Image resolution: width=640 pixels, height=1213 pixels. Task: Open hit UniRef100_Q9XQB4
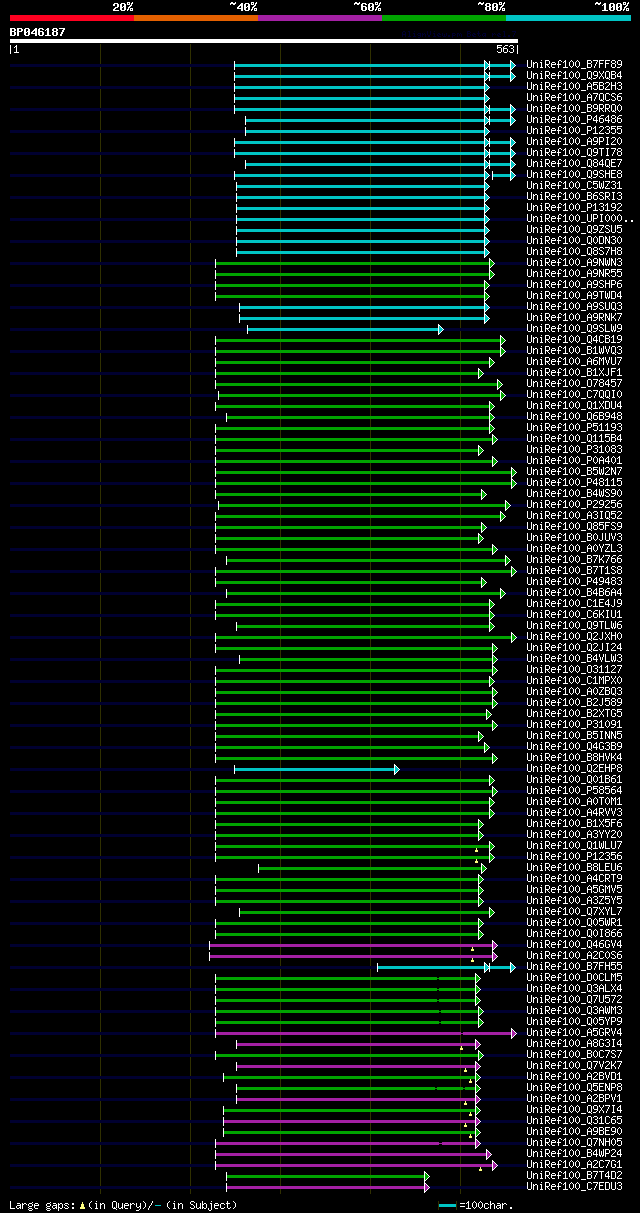[x=573, y=75]
